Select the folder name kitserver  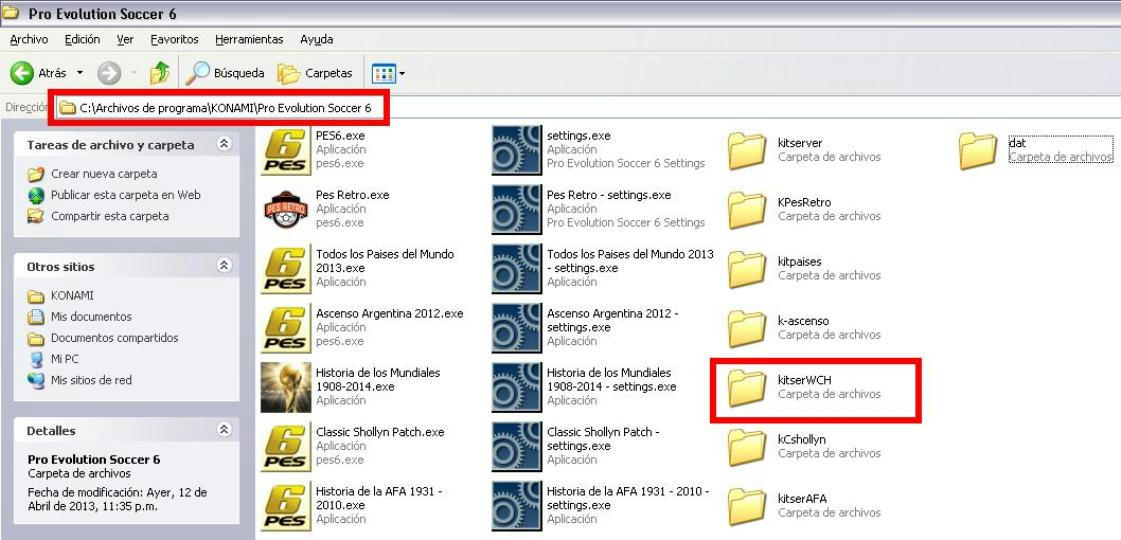tap(800, 143)
